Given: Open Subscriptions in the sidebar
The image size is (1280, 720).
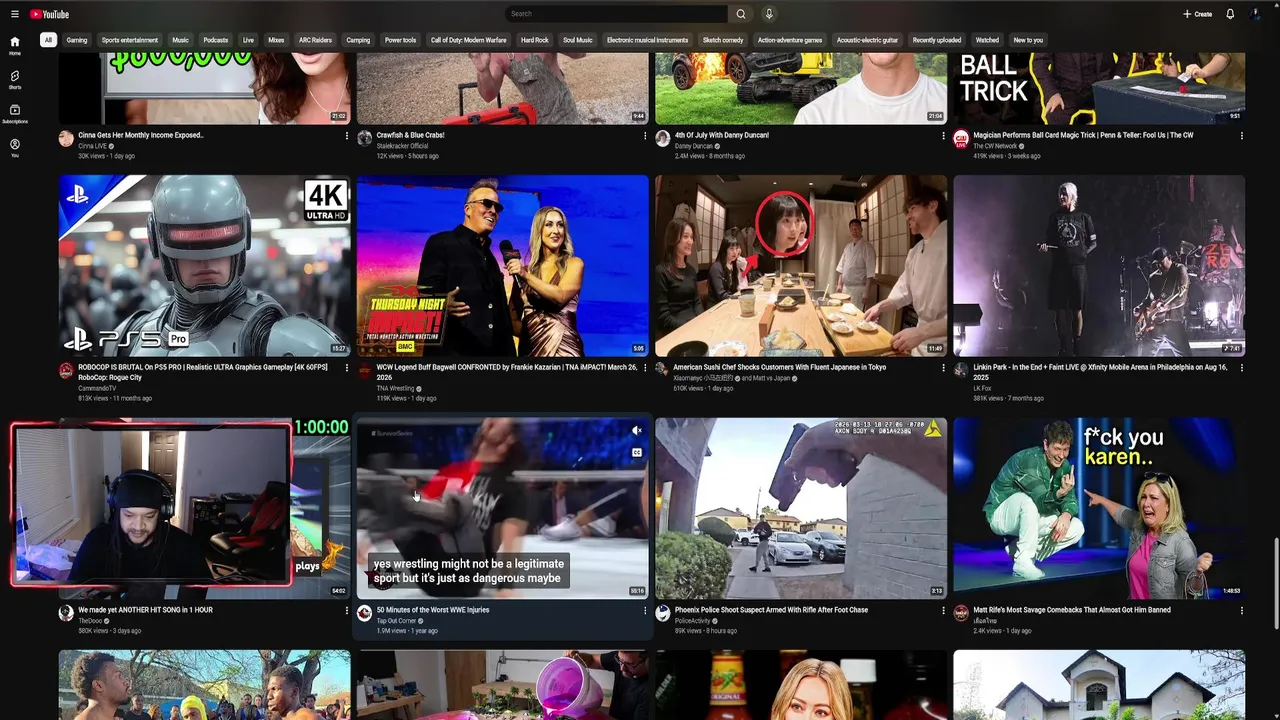Looking at the screenshot, I should point(14,114).
